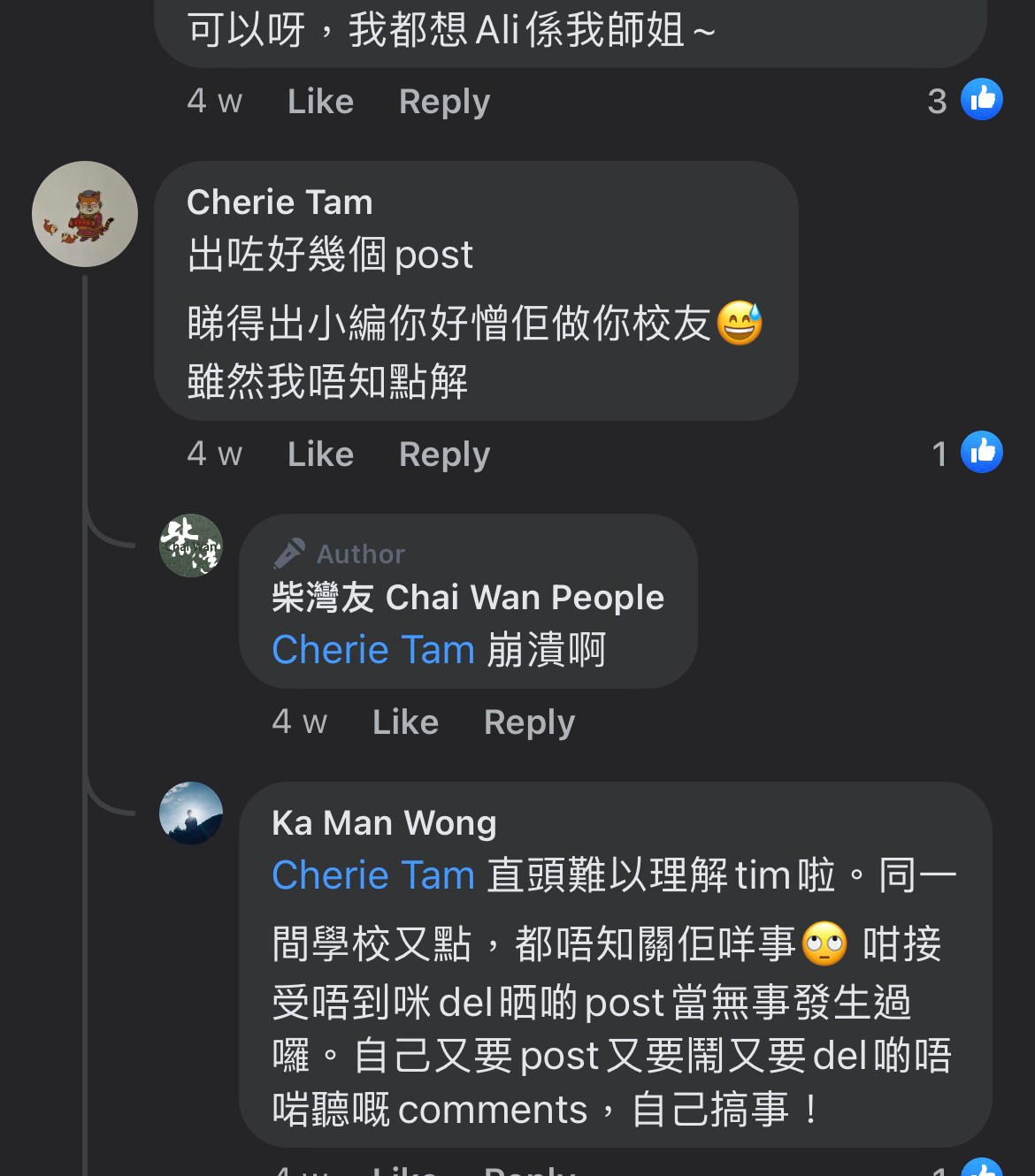Tap the eye-roll emoji in Ka Man Wong's reply

pyautogui.click(x=824, y=944)
